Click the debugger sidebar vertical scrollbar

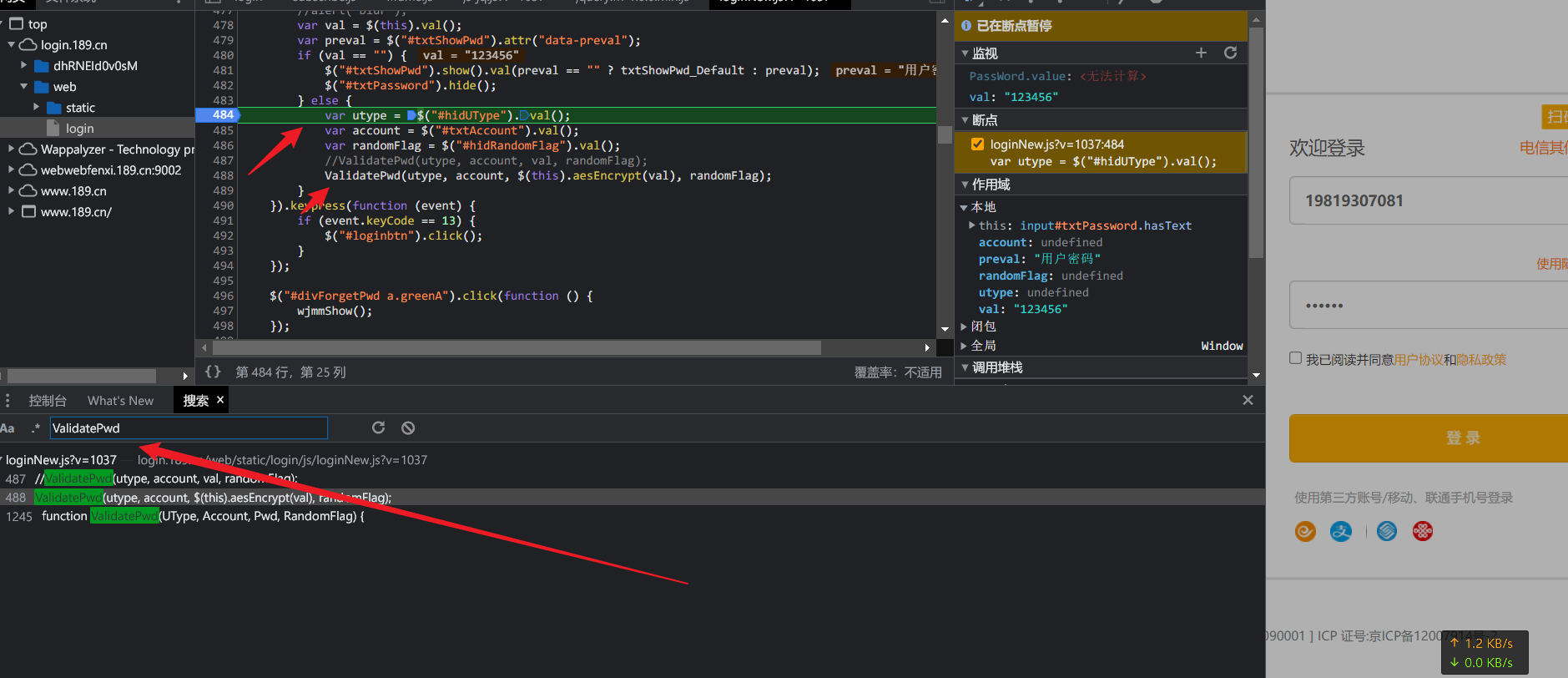tap(1256, 142)
